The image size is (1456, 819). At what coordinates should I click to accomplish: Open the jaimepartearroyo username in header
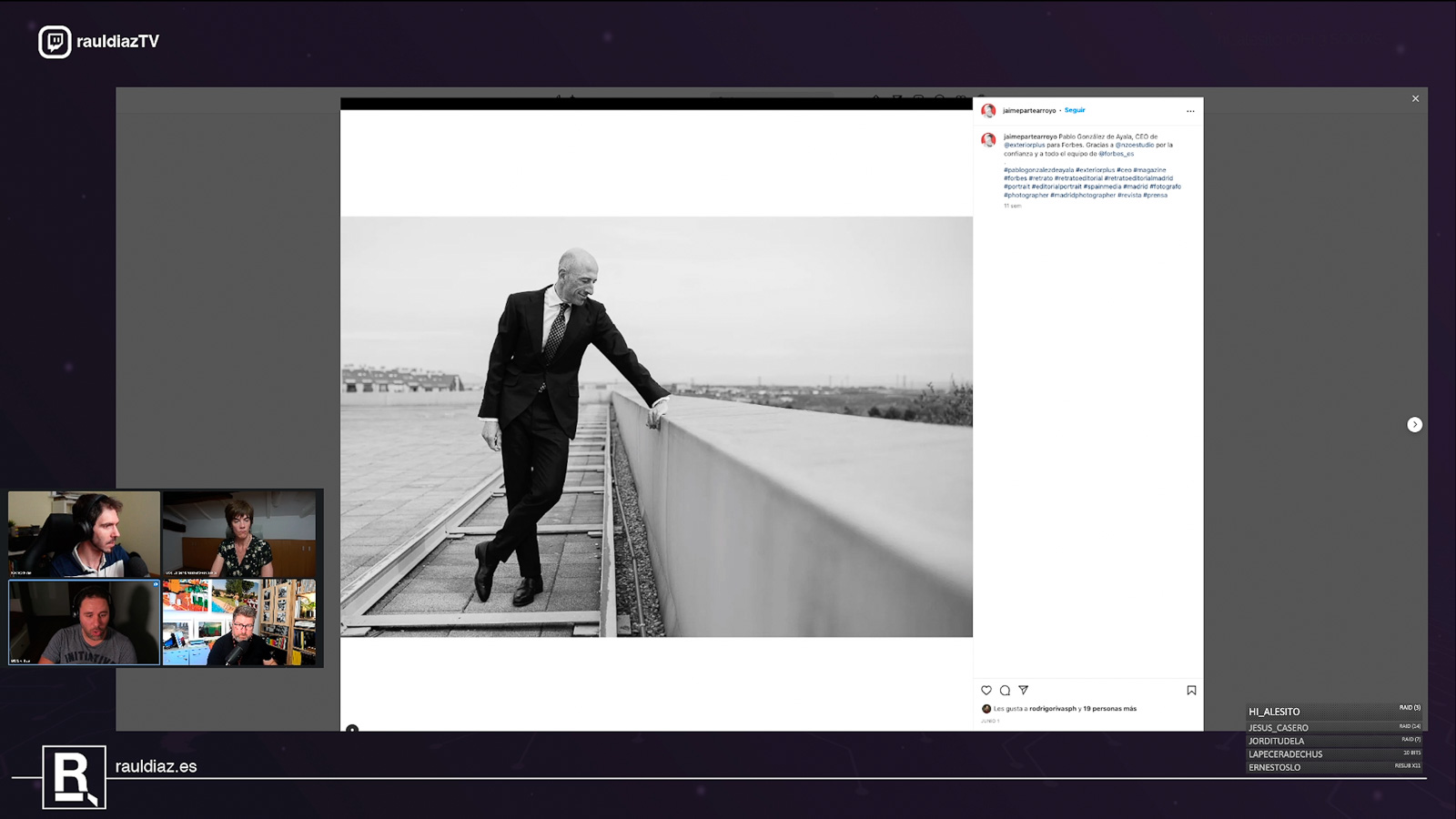(1029, 111)
